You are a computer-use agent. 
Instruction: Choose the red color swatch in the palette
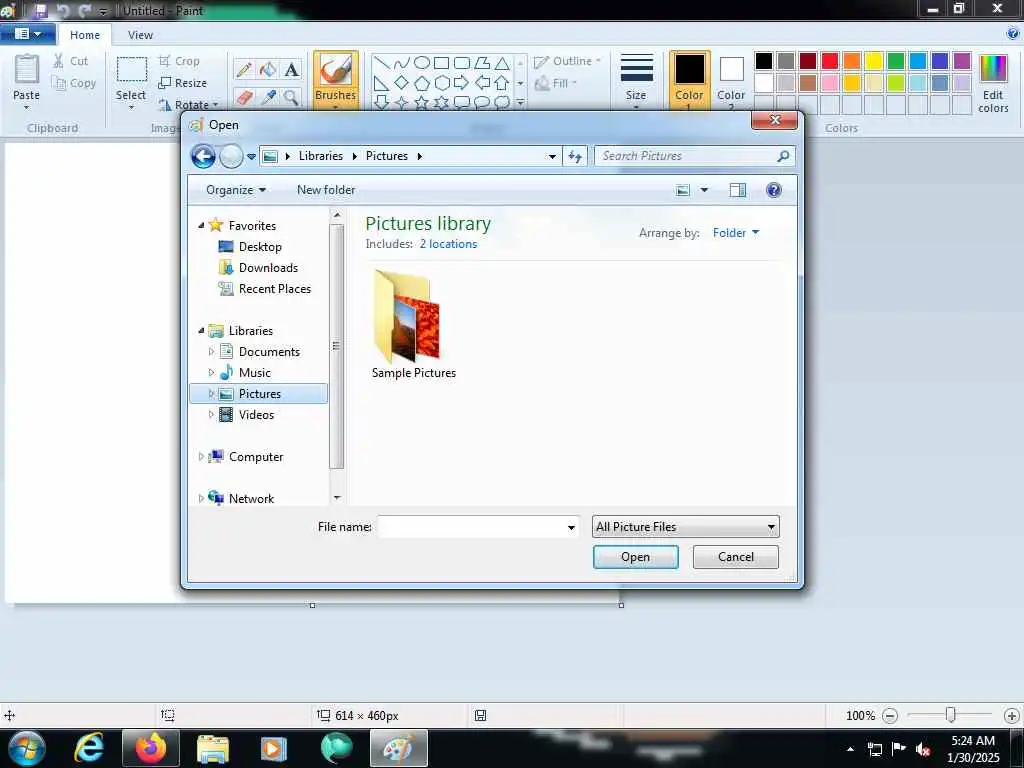(830, 61)
